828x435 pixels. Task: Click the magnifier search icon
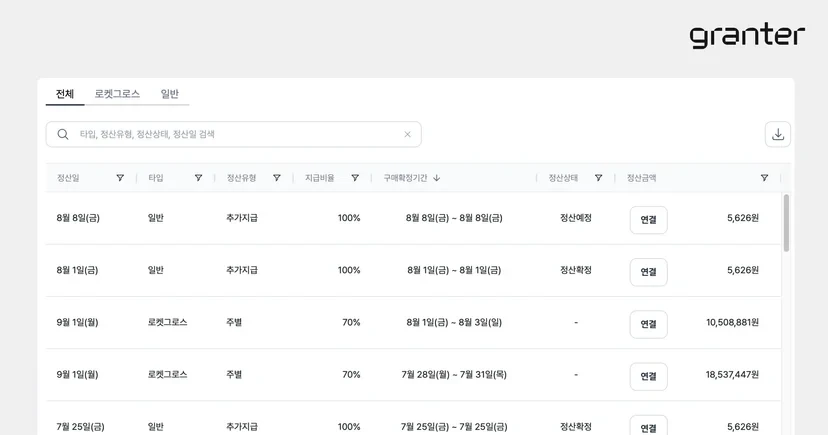point(63,134)
